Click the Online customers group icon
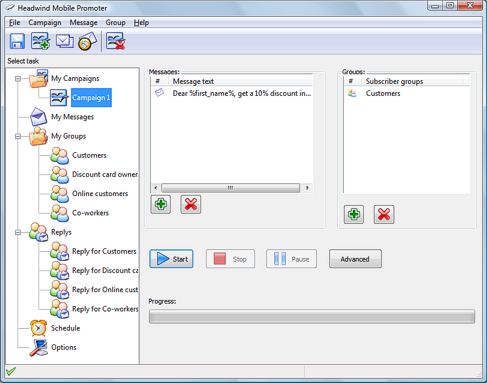This screenshot has height=383, width=487. [60, 194]
